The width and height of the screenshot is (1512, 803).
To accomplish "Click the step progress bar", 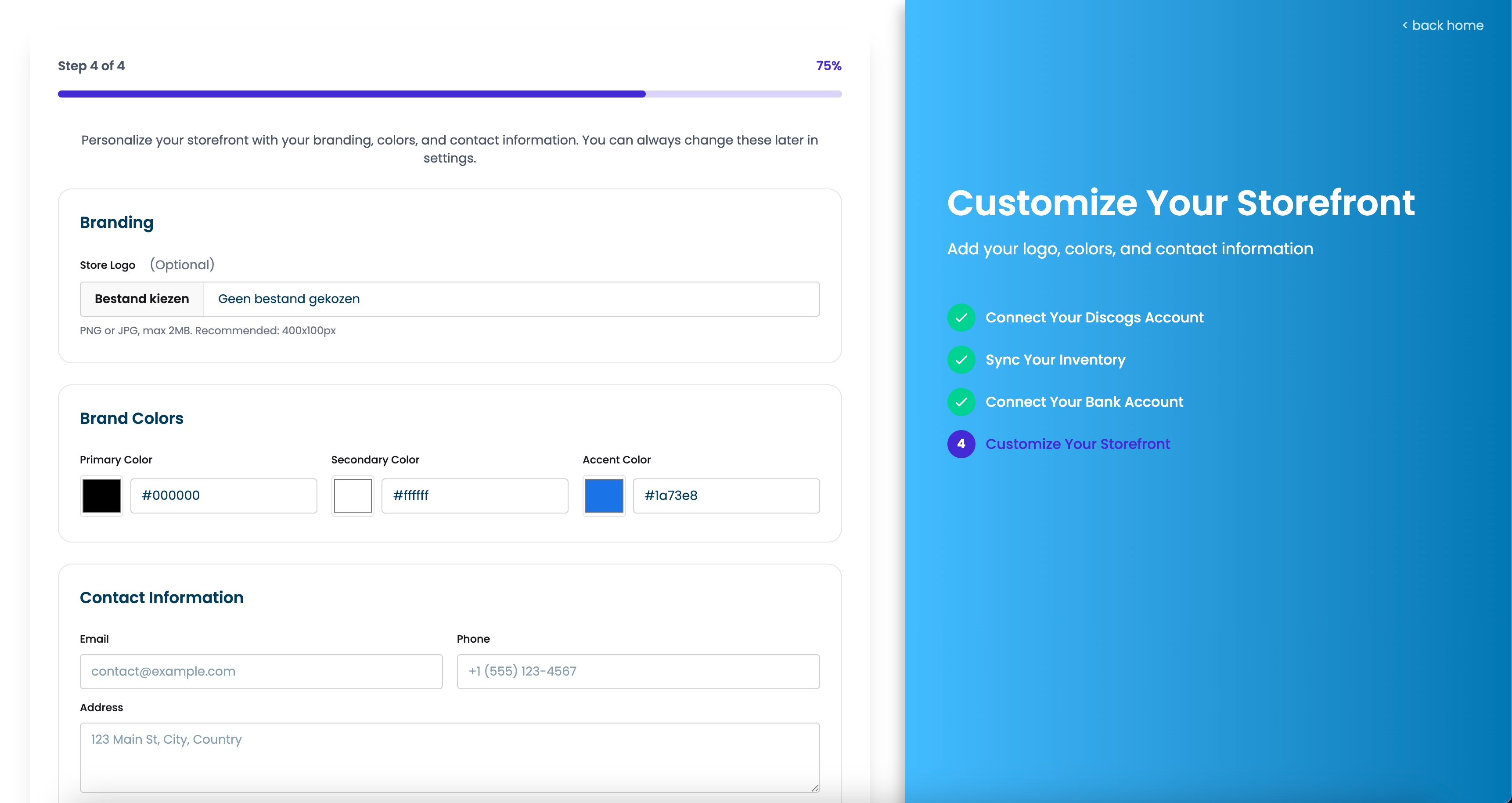I will coord(450,94).
